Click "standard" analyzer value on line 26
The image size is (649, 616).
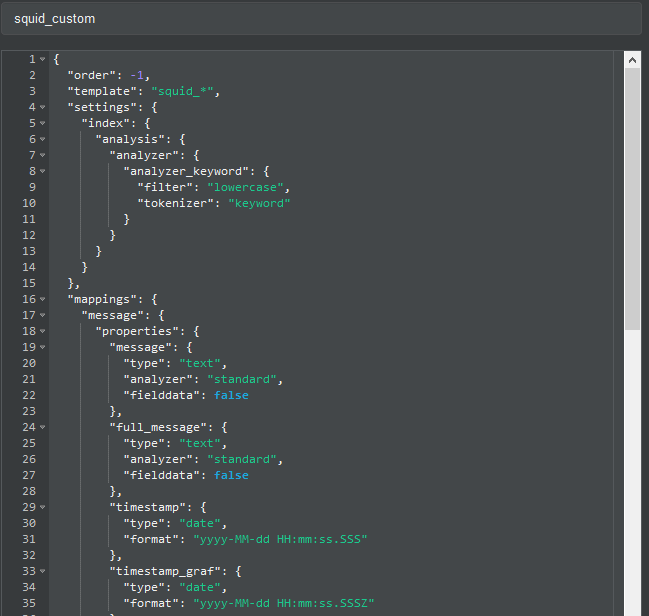click(241, 460)
